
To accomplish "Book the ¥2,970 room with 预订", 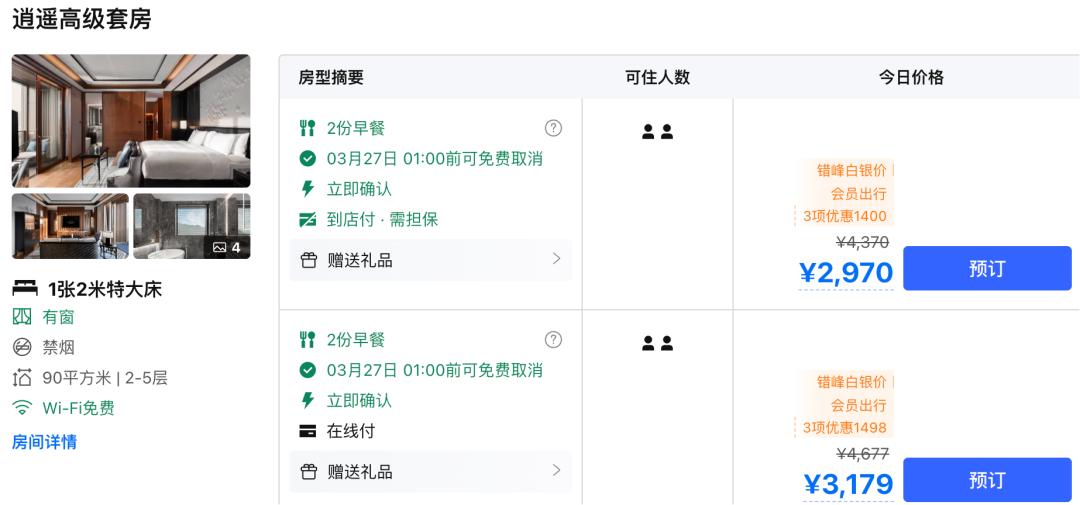I will 986,269.
